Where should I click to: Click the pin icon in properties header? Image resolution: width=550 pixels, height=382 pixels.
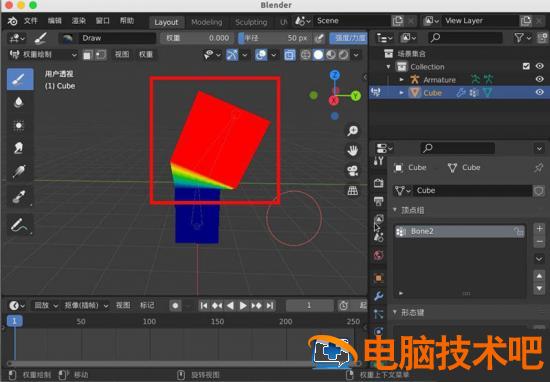[538, 168]
